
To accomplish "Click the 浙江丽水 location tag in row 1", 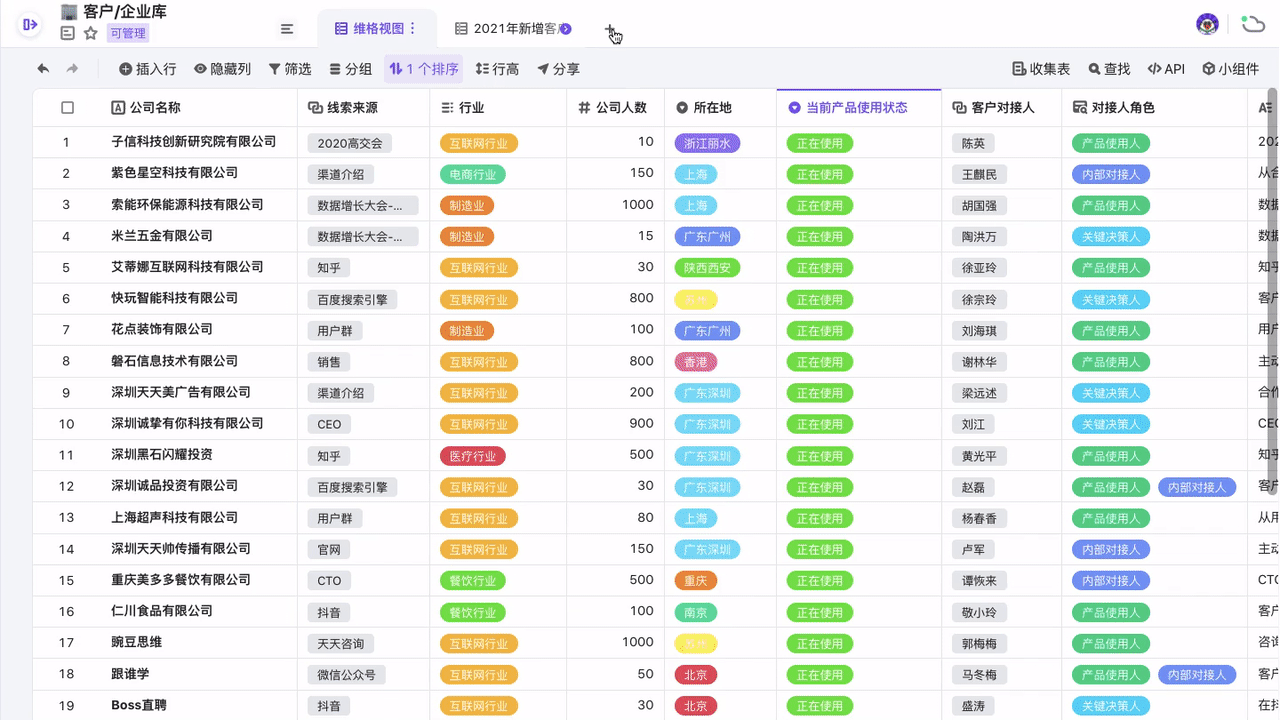I will point(707,143).
